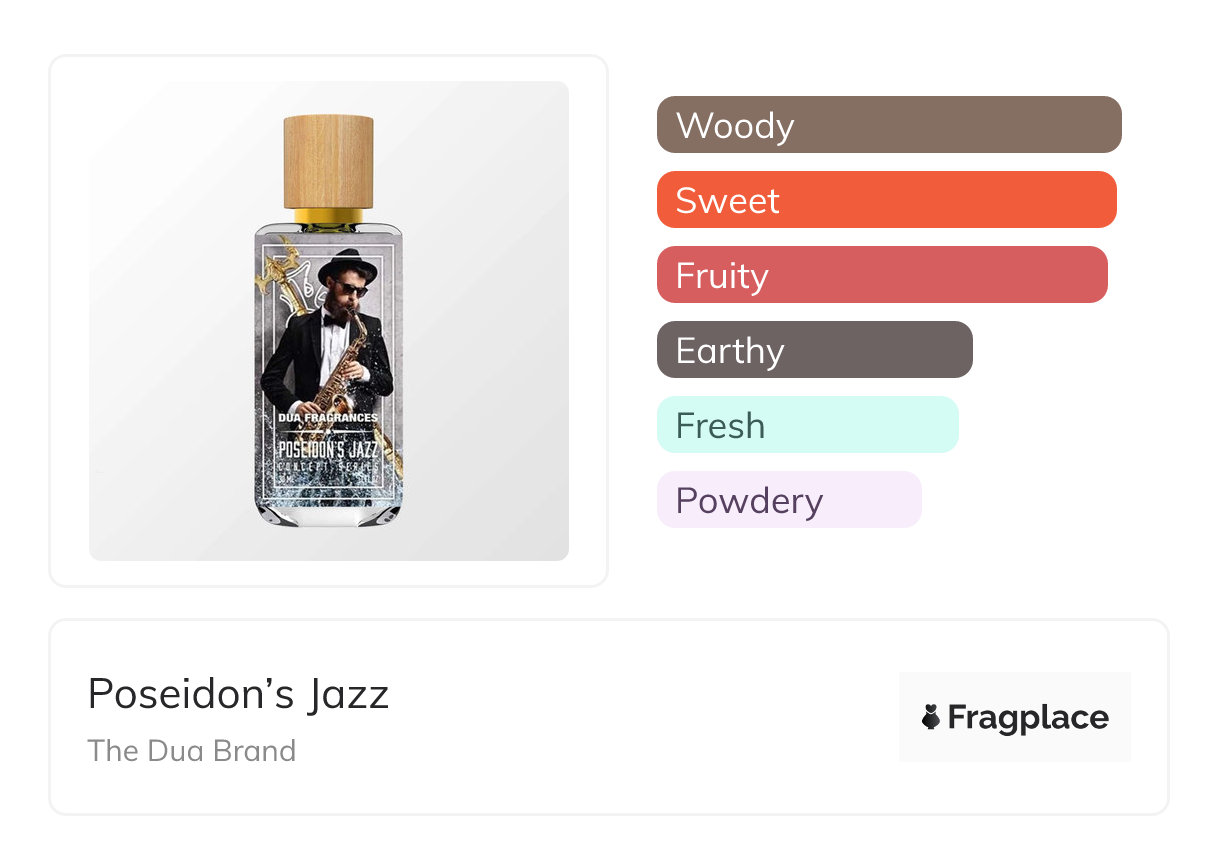
Task: Click the wooden cap of the bottle
Action: [328, 160]
